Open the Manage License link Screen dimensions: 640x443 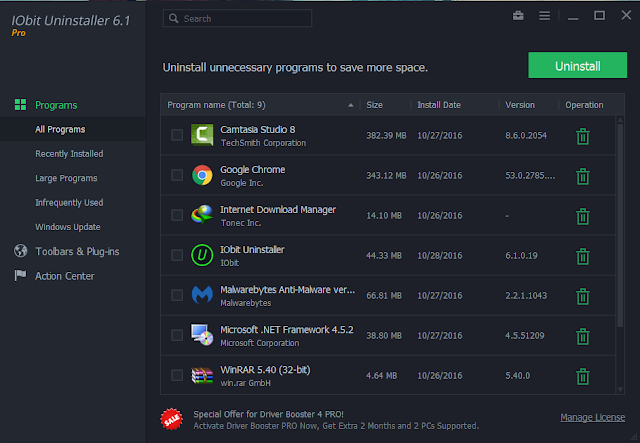[x=593, y=417]
